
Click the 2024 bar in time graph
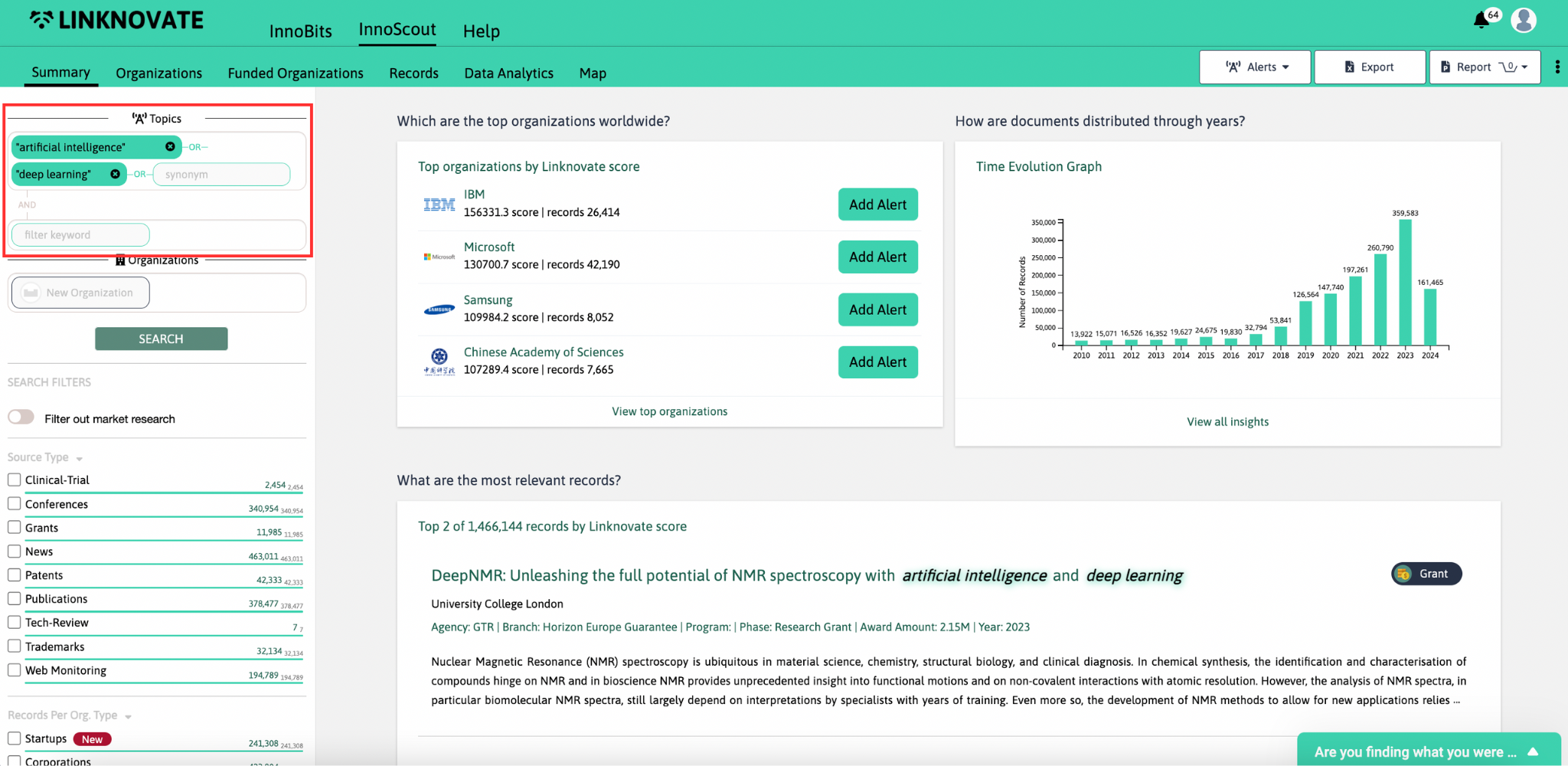point(1430,317)
